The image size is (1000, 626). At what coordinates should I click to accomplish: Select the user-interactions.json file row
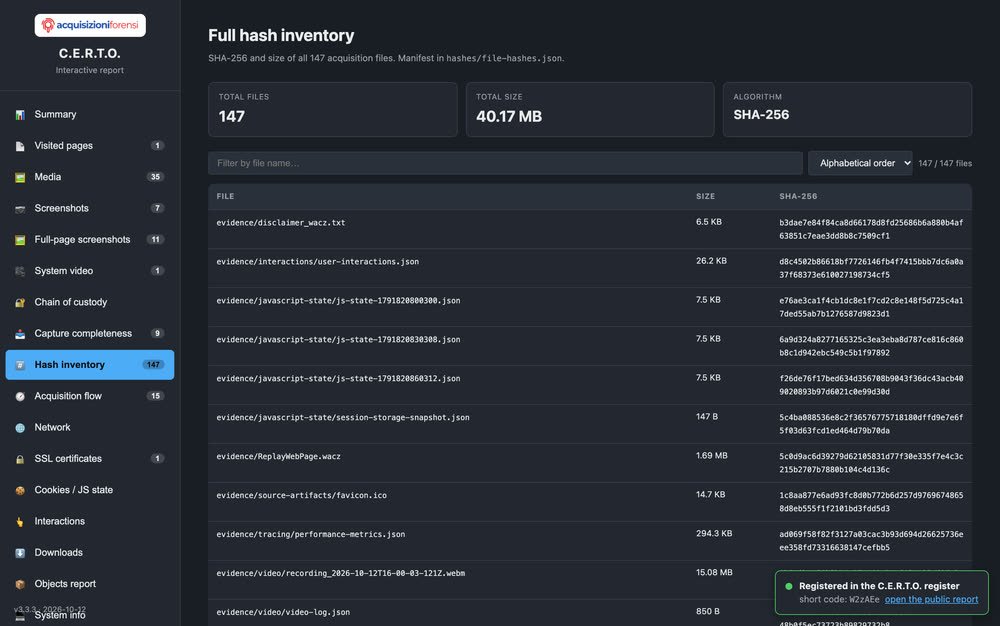tap(590, 268)
